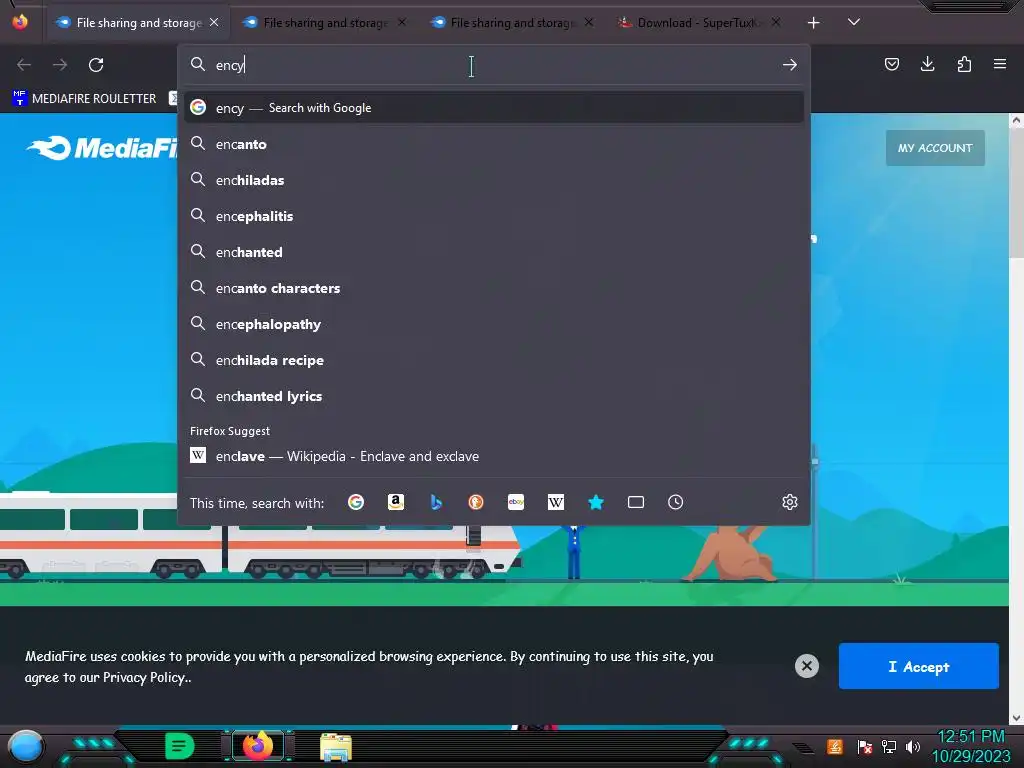Open the Extensions puzzle icon

pyautogui.click(x=964, y=64)
